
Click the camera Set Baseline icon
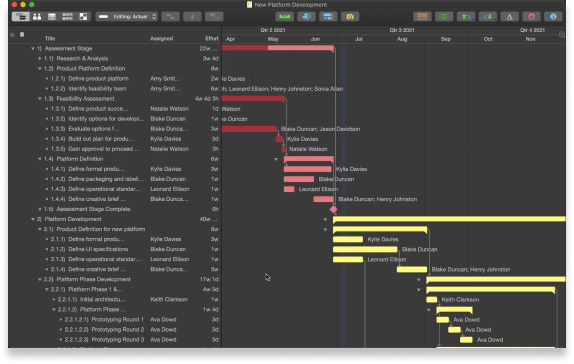point(350,16)
